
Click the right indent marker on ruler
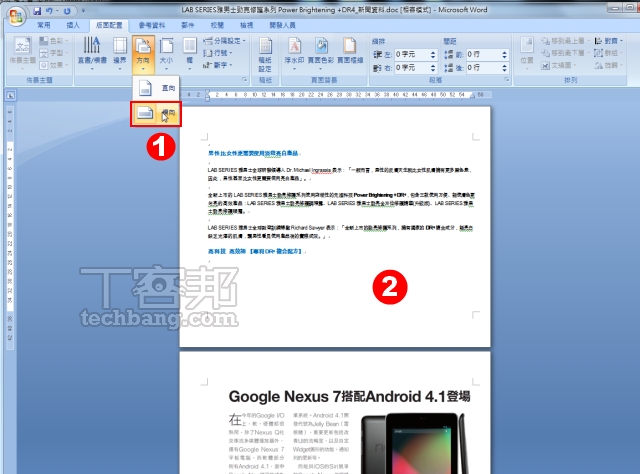pos(473,96)
